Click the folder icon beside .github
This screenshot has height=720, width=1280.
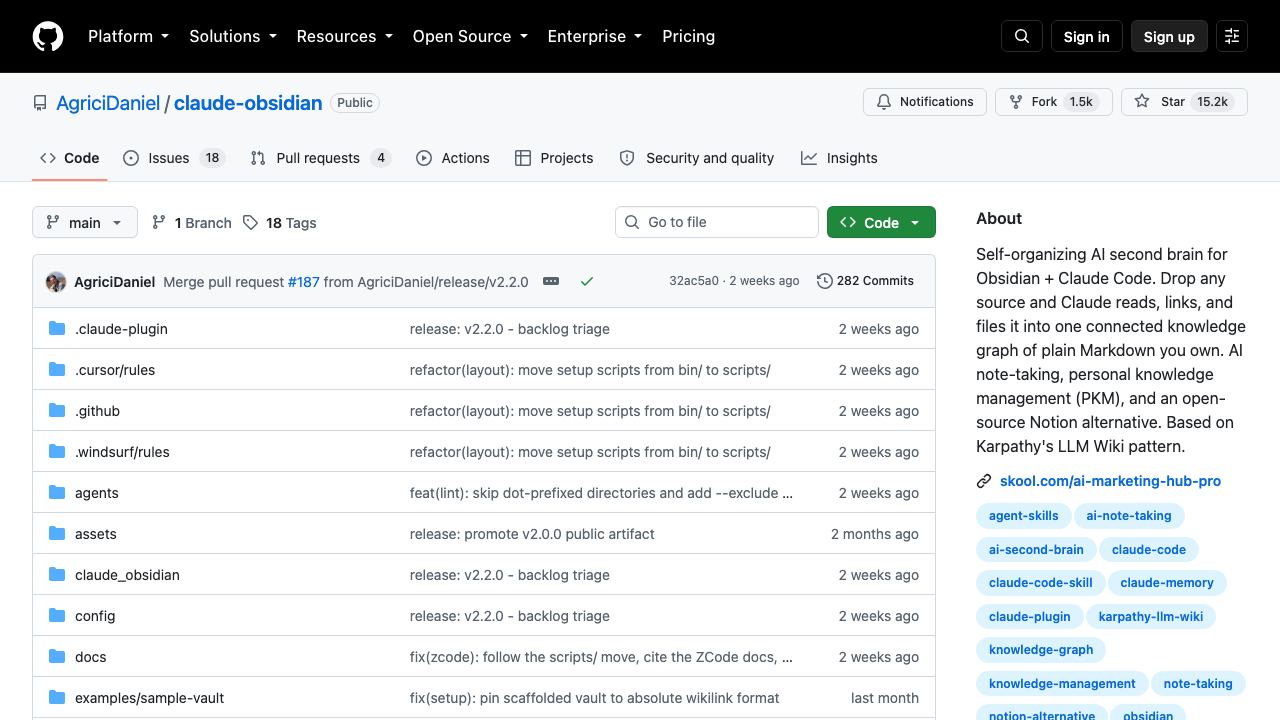57,411
